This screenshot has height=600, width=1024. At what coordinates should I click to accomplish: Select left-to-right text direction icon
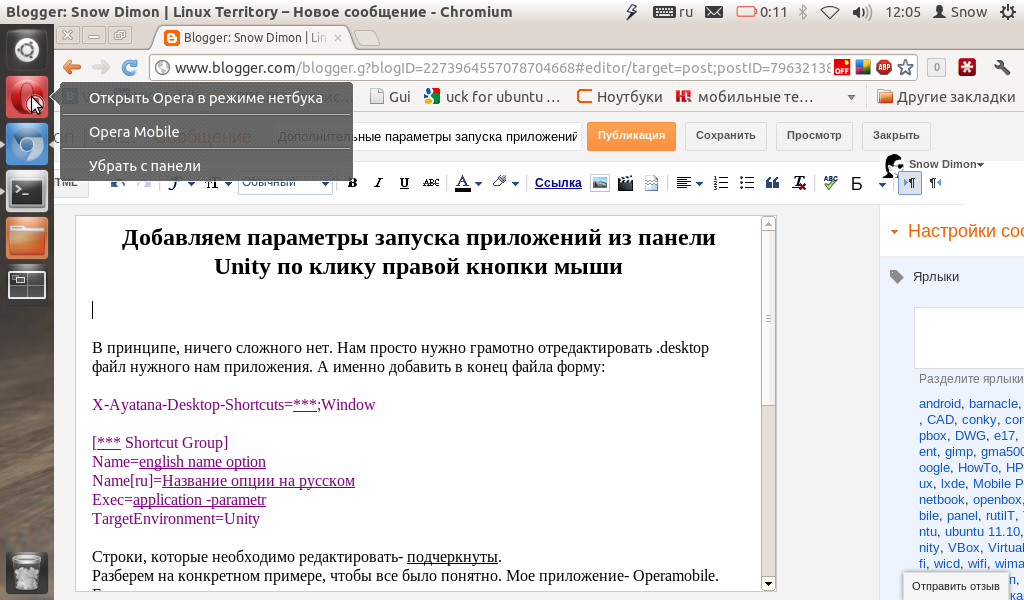click(x=910, y=183)
